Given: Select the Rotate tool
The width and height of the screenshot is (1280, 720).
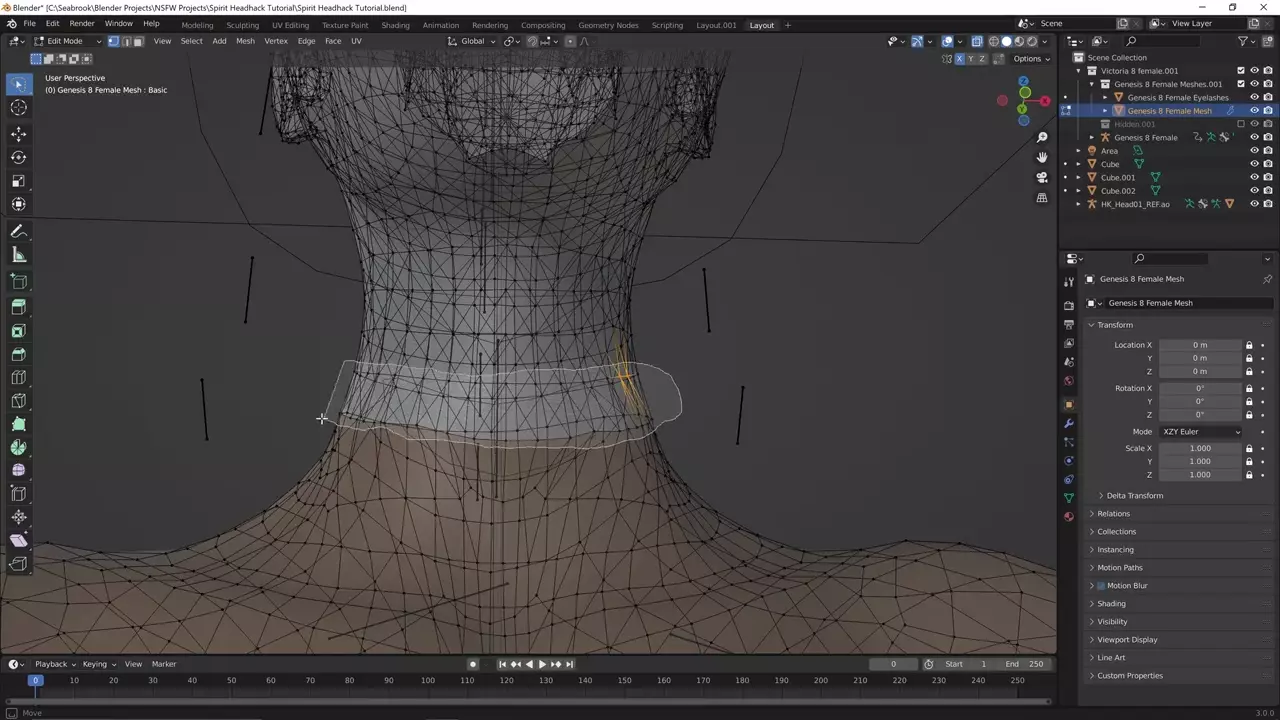Looking at the screenshot, I should click(18, 157).
